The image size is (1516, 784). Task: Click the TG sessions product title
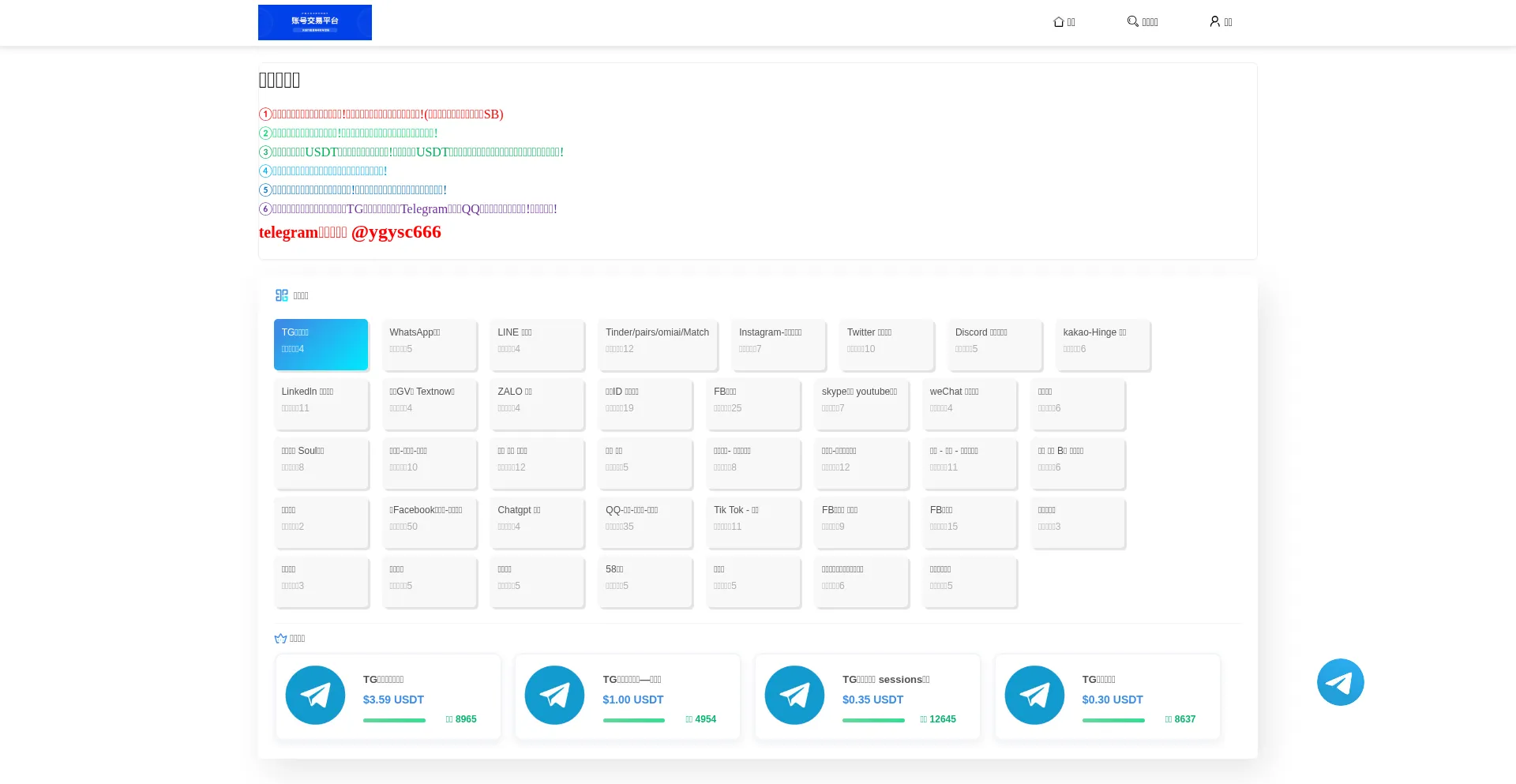coord(886,680)
